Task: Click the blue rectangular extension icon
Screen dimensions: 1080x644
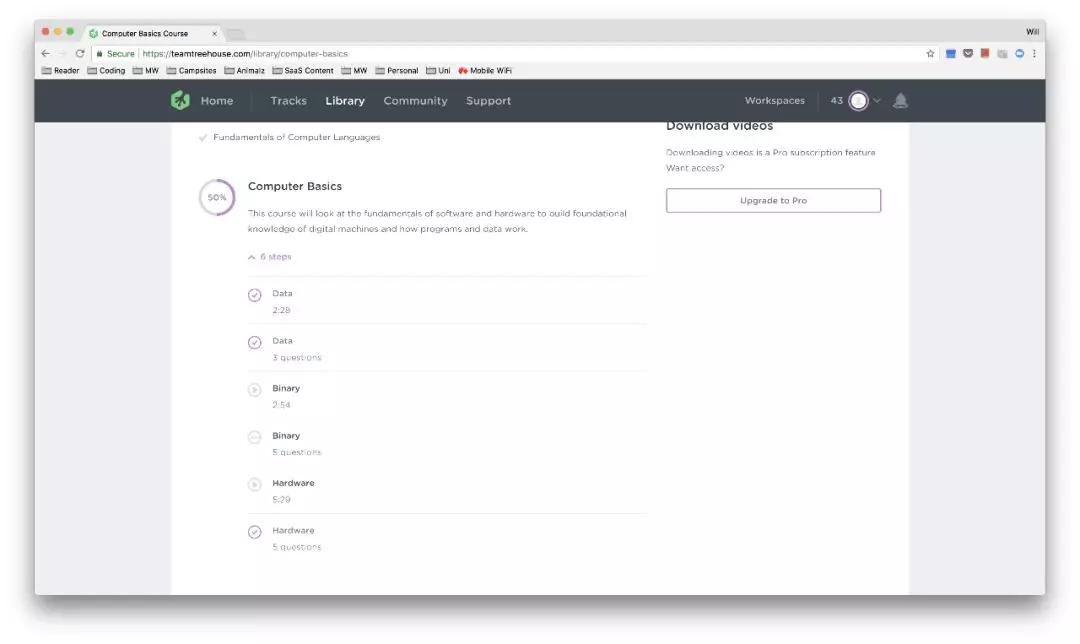Action: point(951,54)
